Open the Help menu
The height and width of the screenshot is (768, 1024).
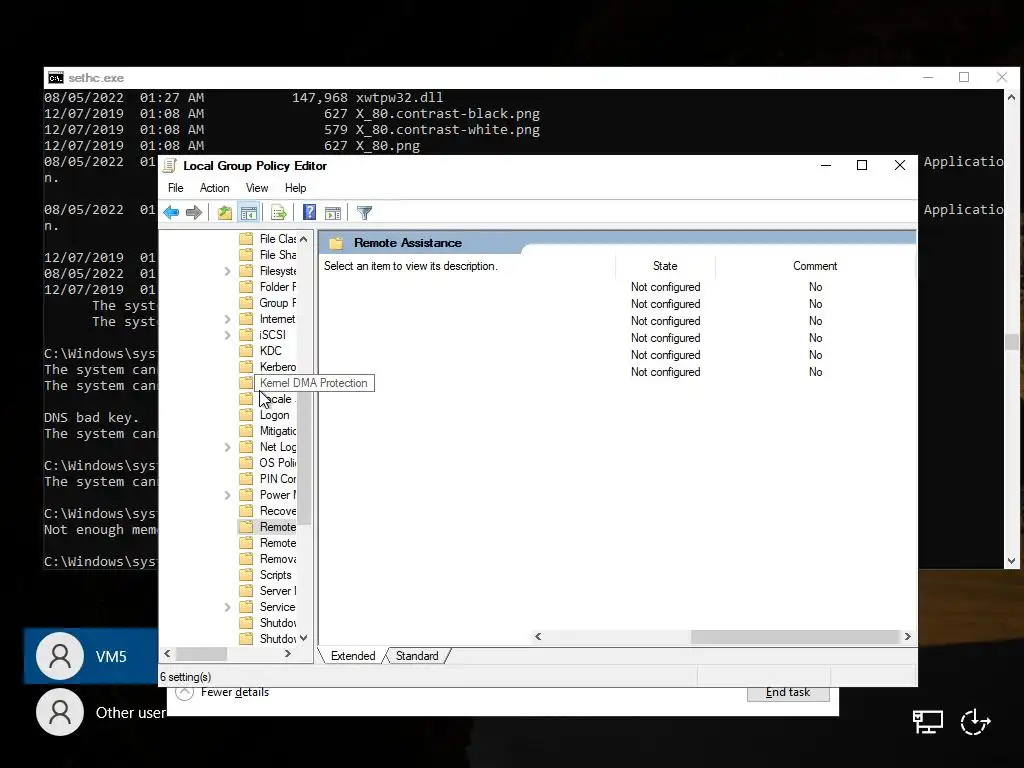295,188
